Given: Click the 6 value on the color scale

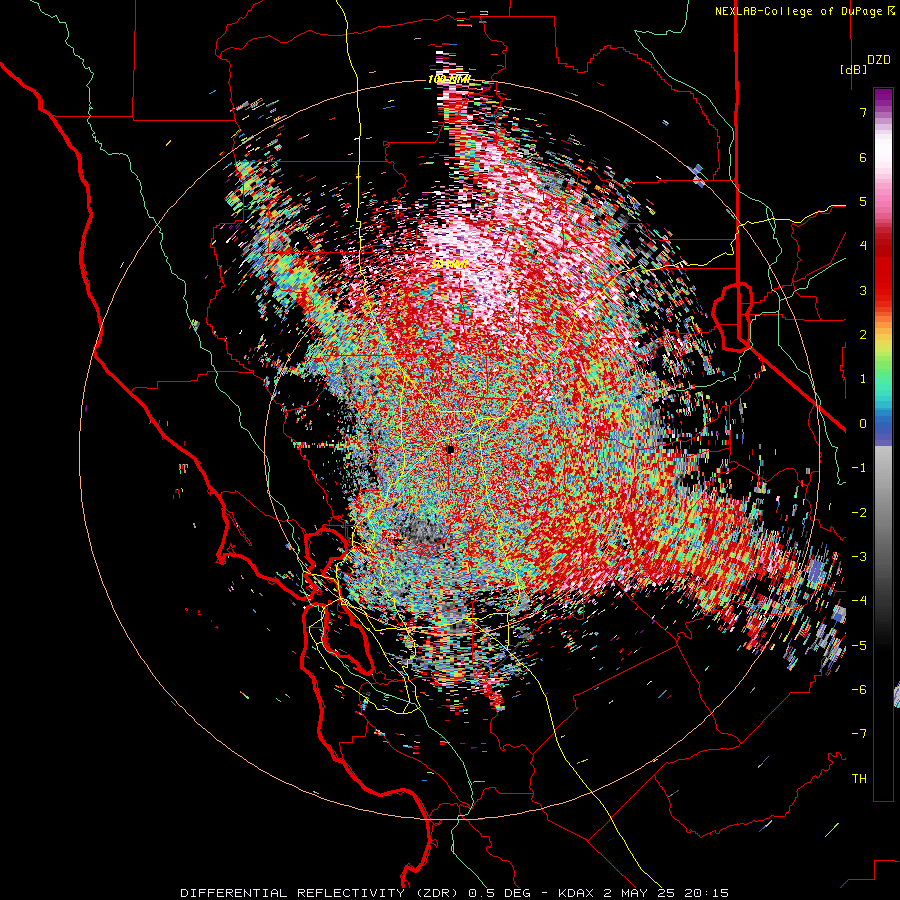Looking at the screenshot, I should (x=863, y=157).
